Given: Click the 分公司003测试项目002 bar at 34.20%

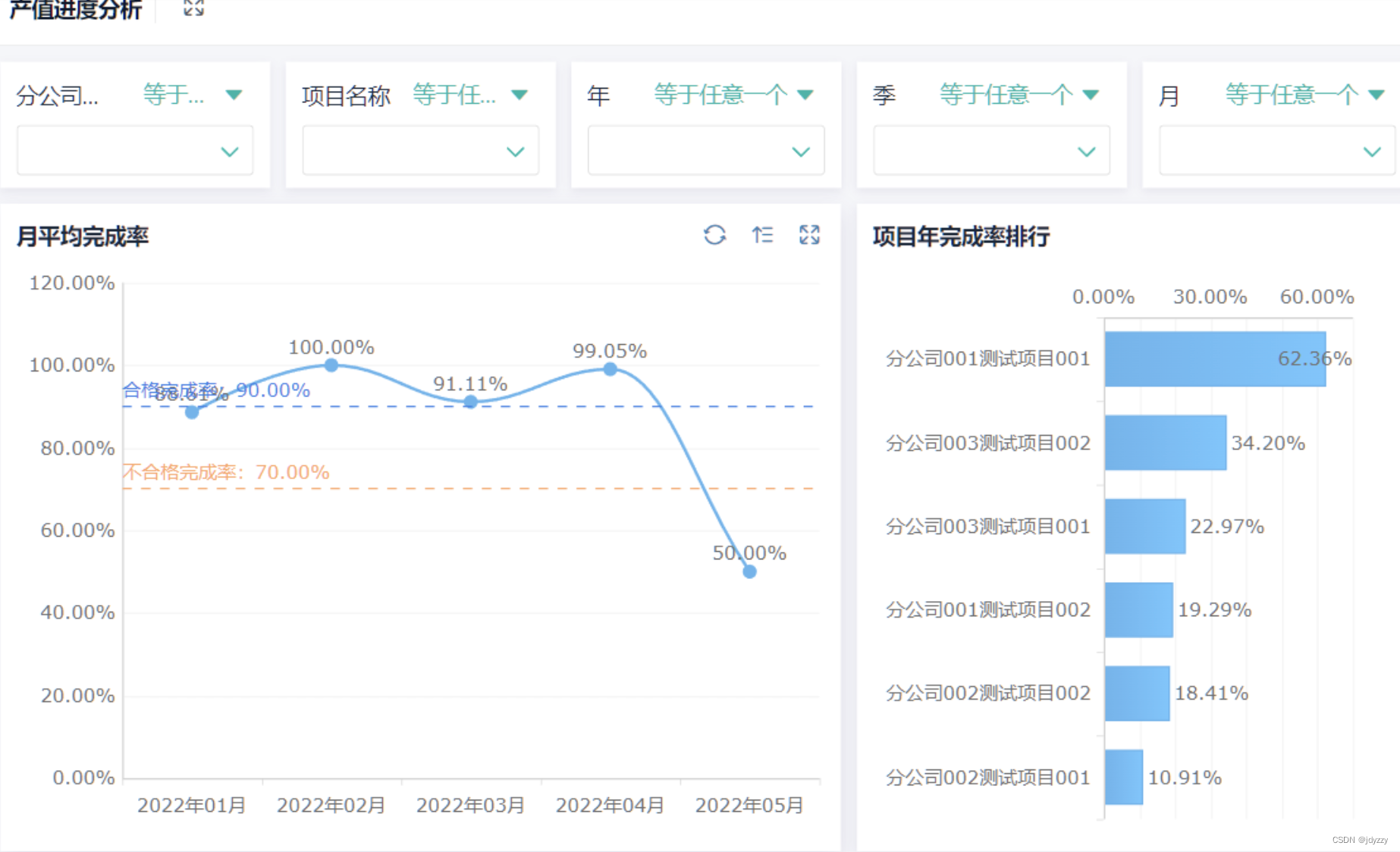Looking at the screenshot, I should (x=1165, y=443).
